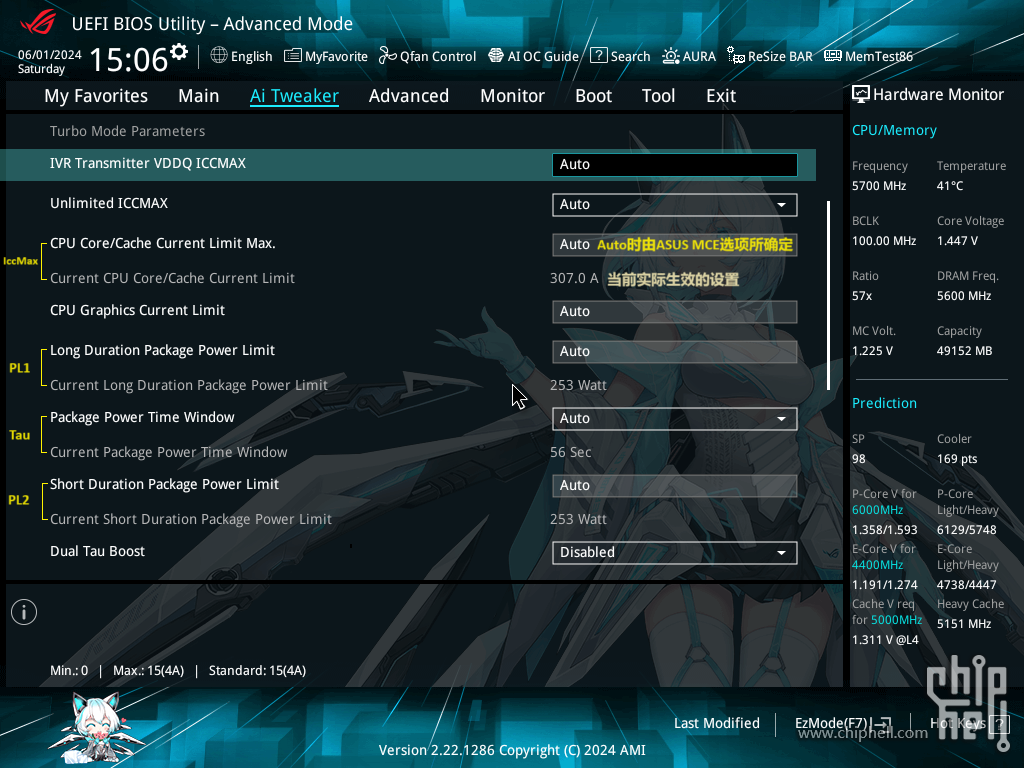Viewport: 1024px width, 768px height.
Task: Click the ROG logo
Action: [x=38, y=24]
